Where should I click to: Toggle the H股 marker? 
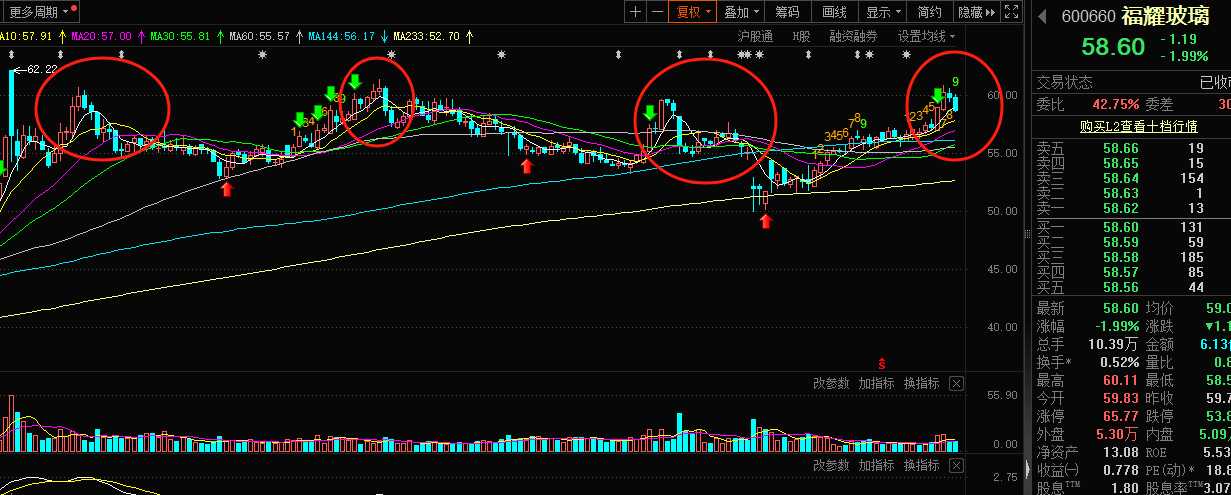click(801, 36)
